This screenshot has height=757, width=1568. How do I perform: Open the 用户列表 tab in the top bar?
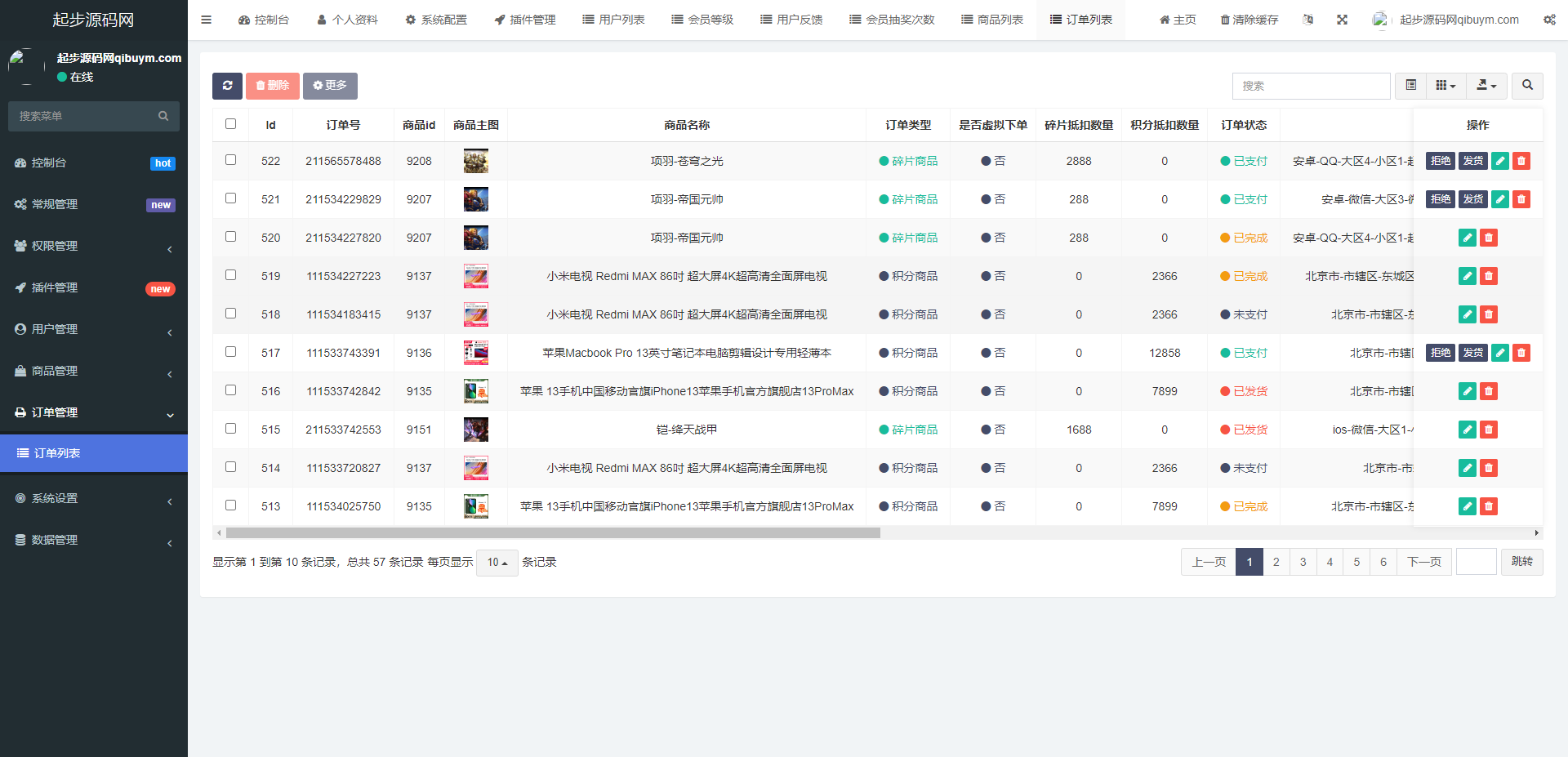(613, 20)
